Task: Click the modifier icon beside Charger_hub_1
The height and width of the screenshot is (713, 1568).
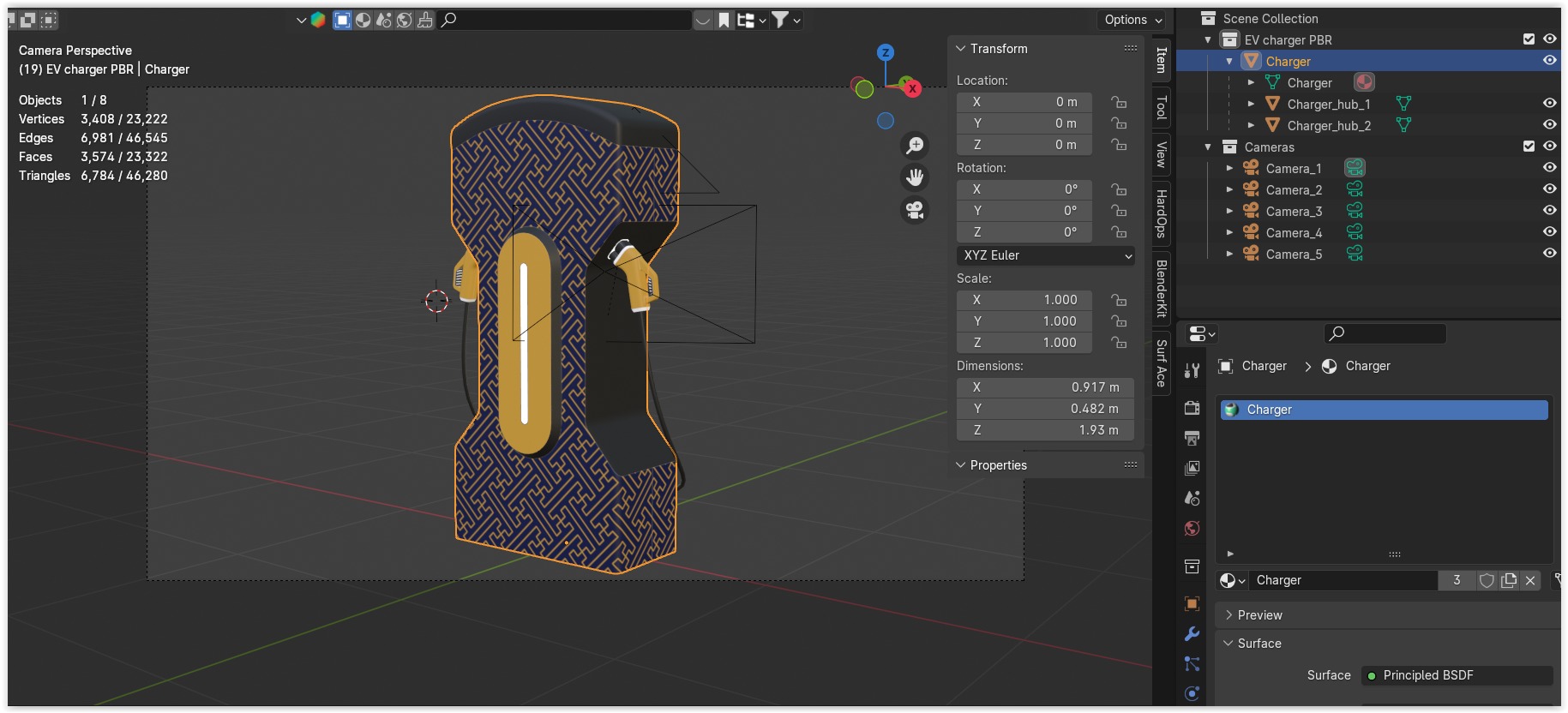Action: [1403, 104]
